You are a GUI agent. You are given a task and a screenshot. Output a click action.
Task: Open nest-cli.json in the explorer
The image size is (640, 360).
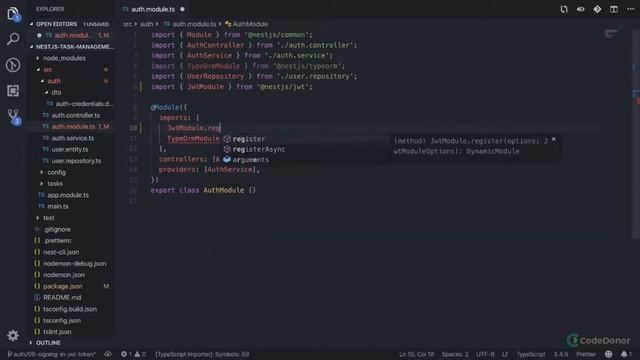61,252
